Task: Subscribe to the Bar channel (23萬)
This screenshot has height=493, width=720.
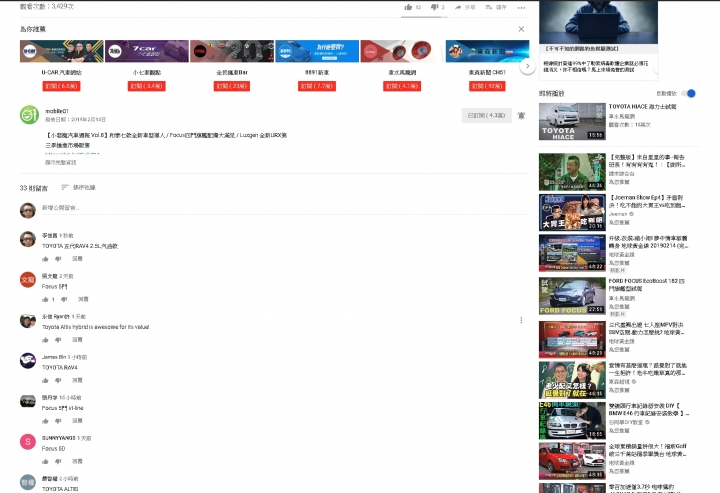Action: [x=232, y=86]
